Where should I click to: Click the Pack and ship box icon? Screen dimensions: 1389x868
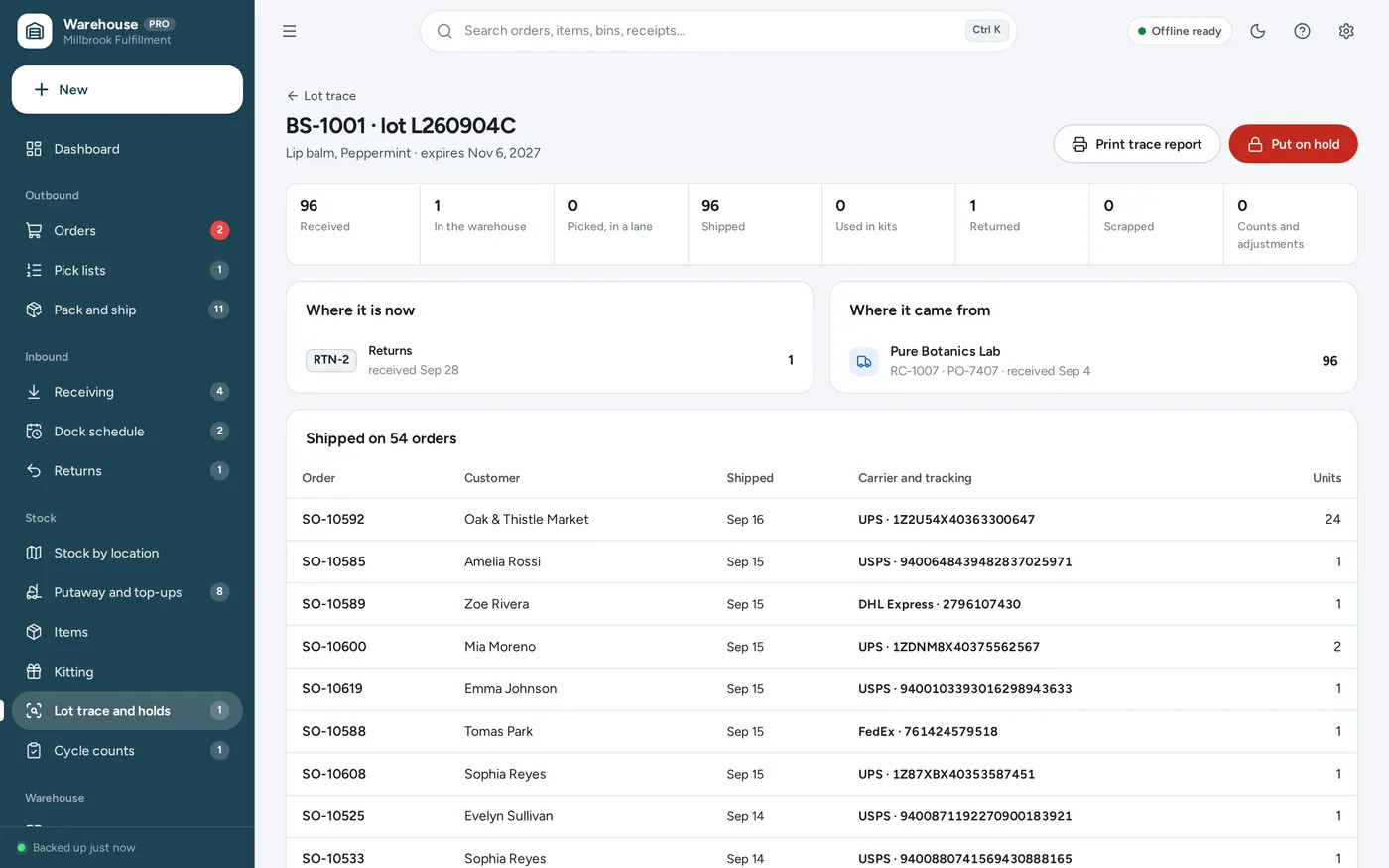[x=34, y=310]
